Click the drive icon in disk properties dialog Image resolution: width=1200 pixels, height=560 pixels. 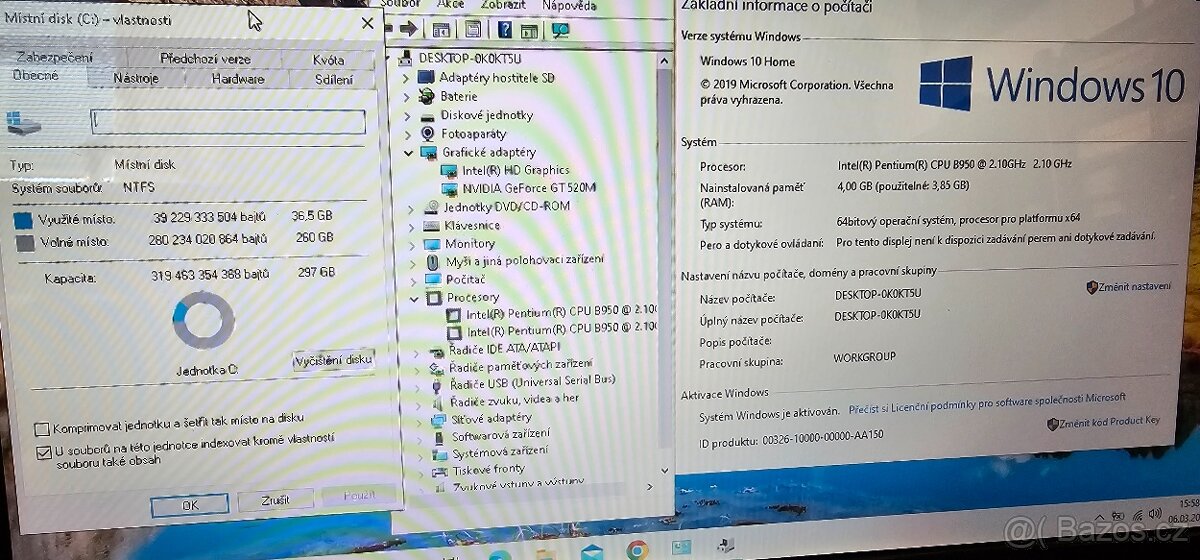24,122
